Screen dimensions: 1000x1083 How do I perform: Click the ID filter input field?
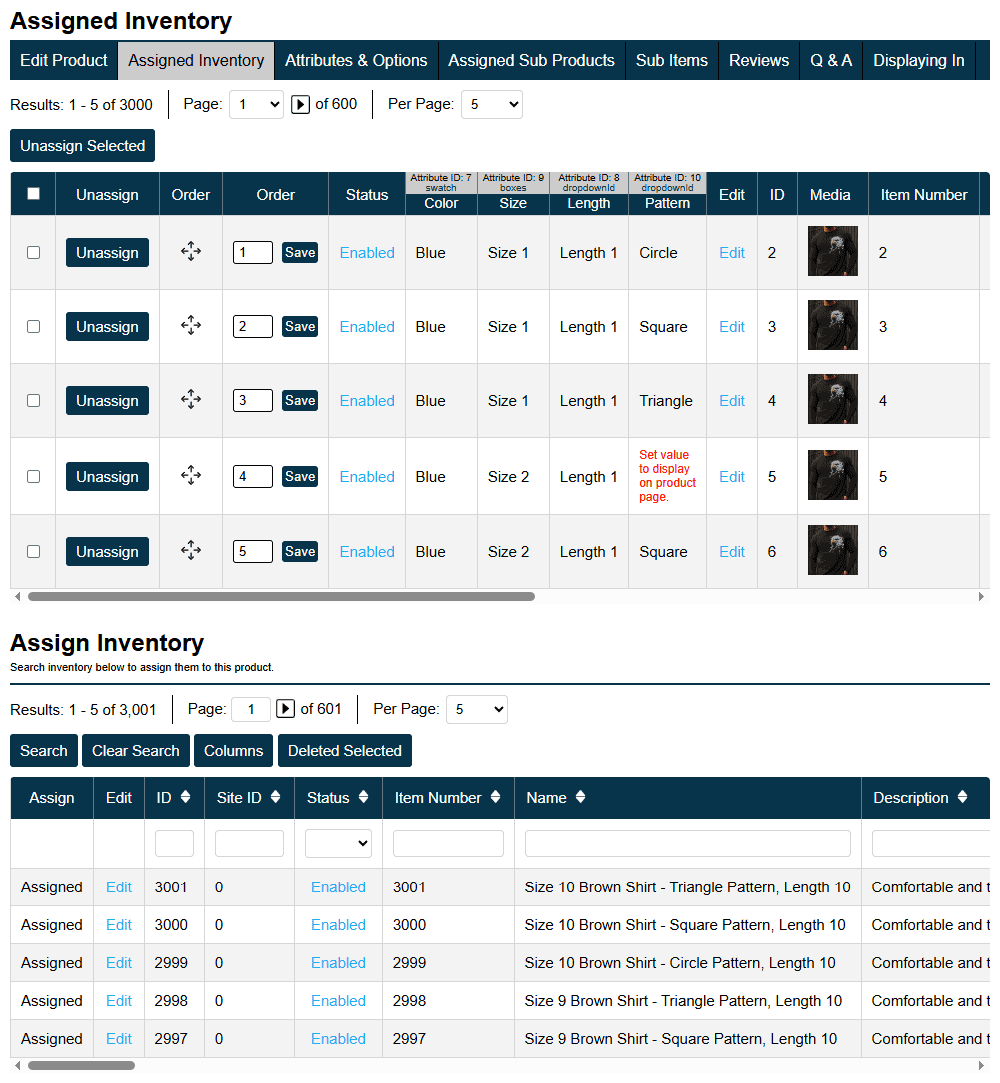pyautogui.click(x=174, y=843)
